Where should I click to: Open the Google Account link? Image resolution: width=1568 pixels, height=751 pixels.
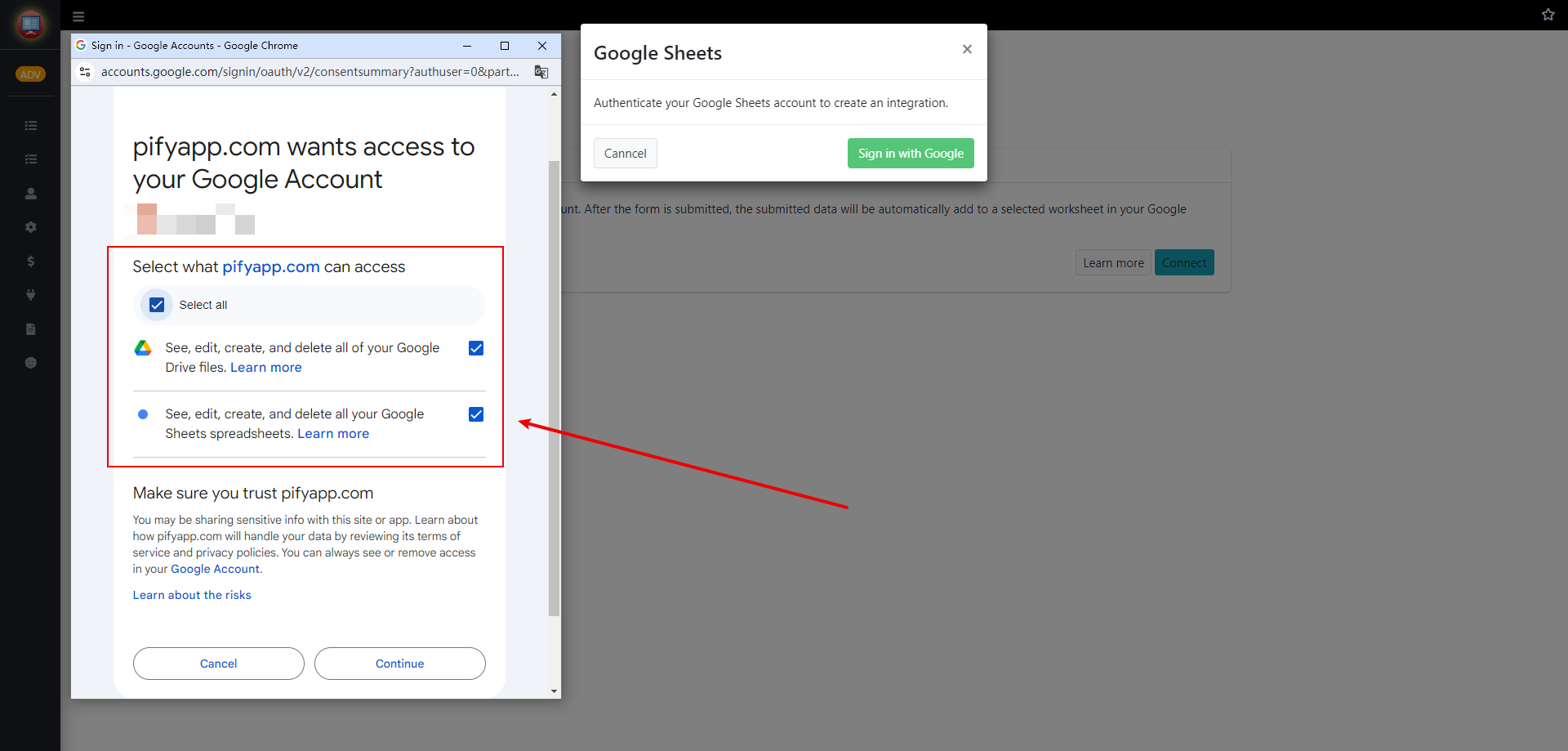(215, 570)
